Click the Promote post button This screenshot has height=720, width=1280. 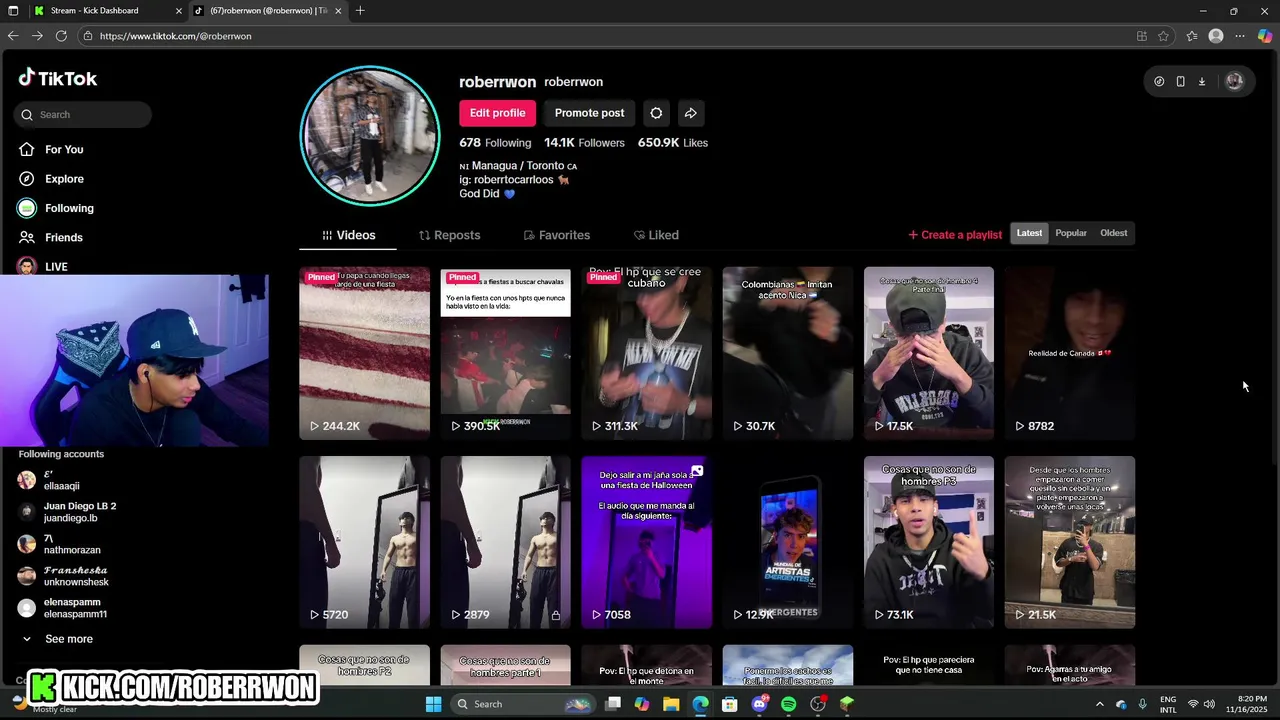pos(589,113)
